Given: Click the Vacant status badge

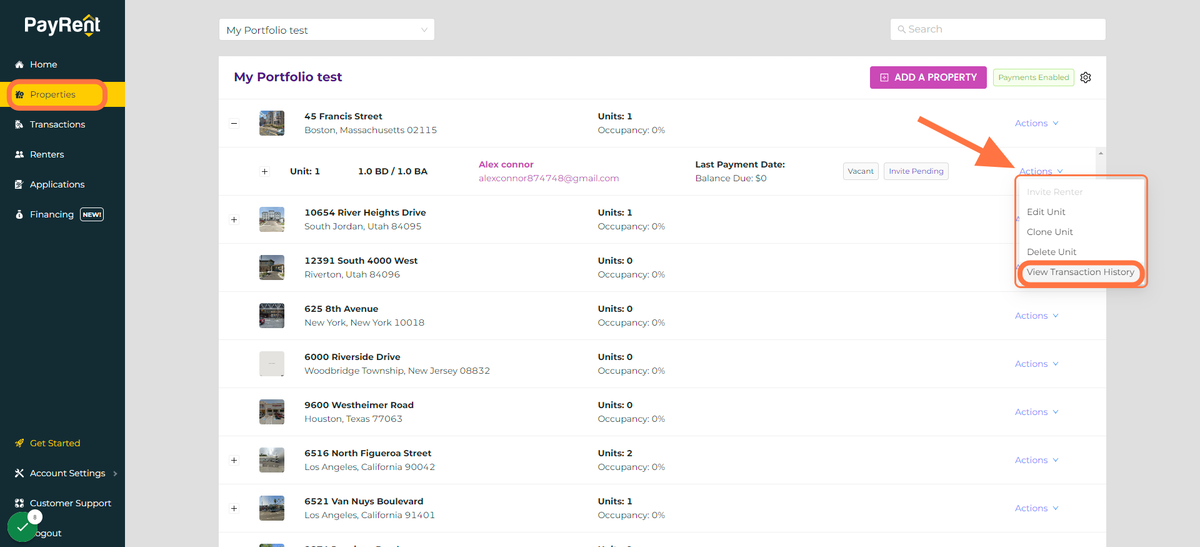Looking at the screenshot, I should click(860, 171).
